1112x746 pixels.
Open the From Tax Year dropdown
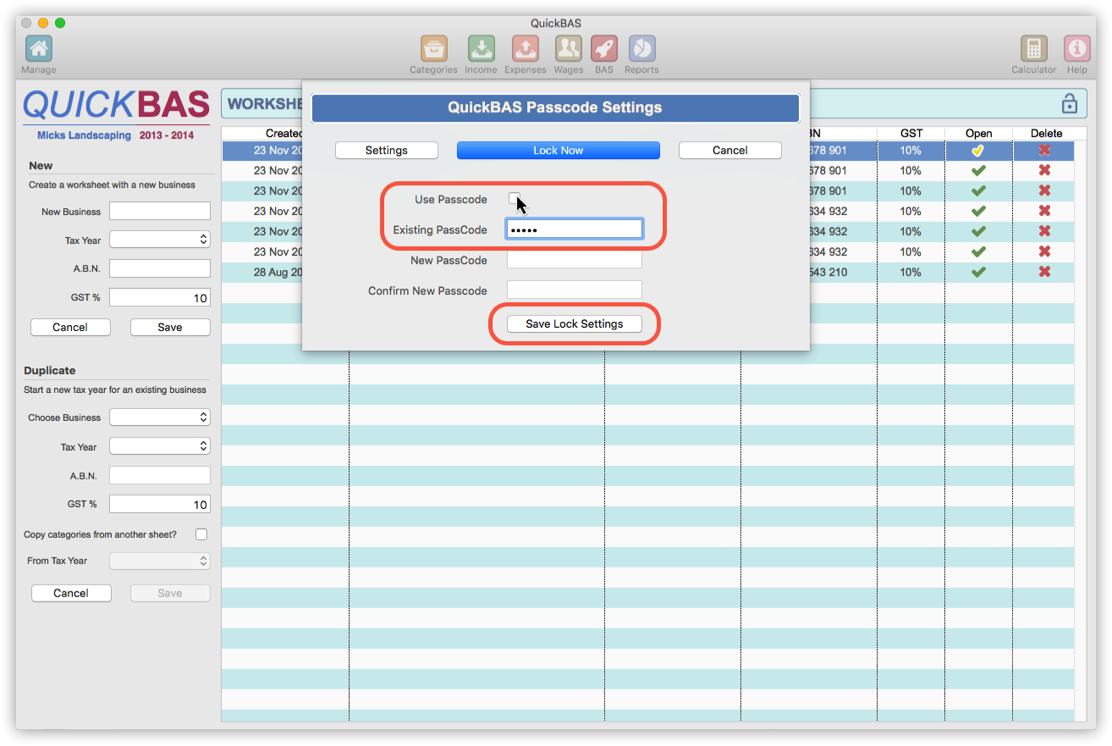(x=159, y=561)
